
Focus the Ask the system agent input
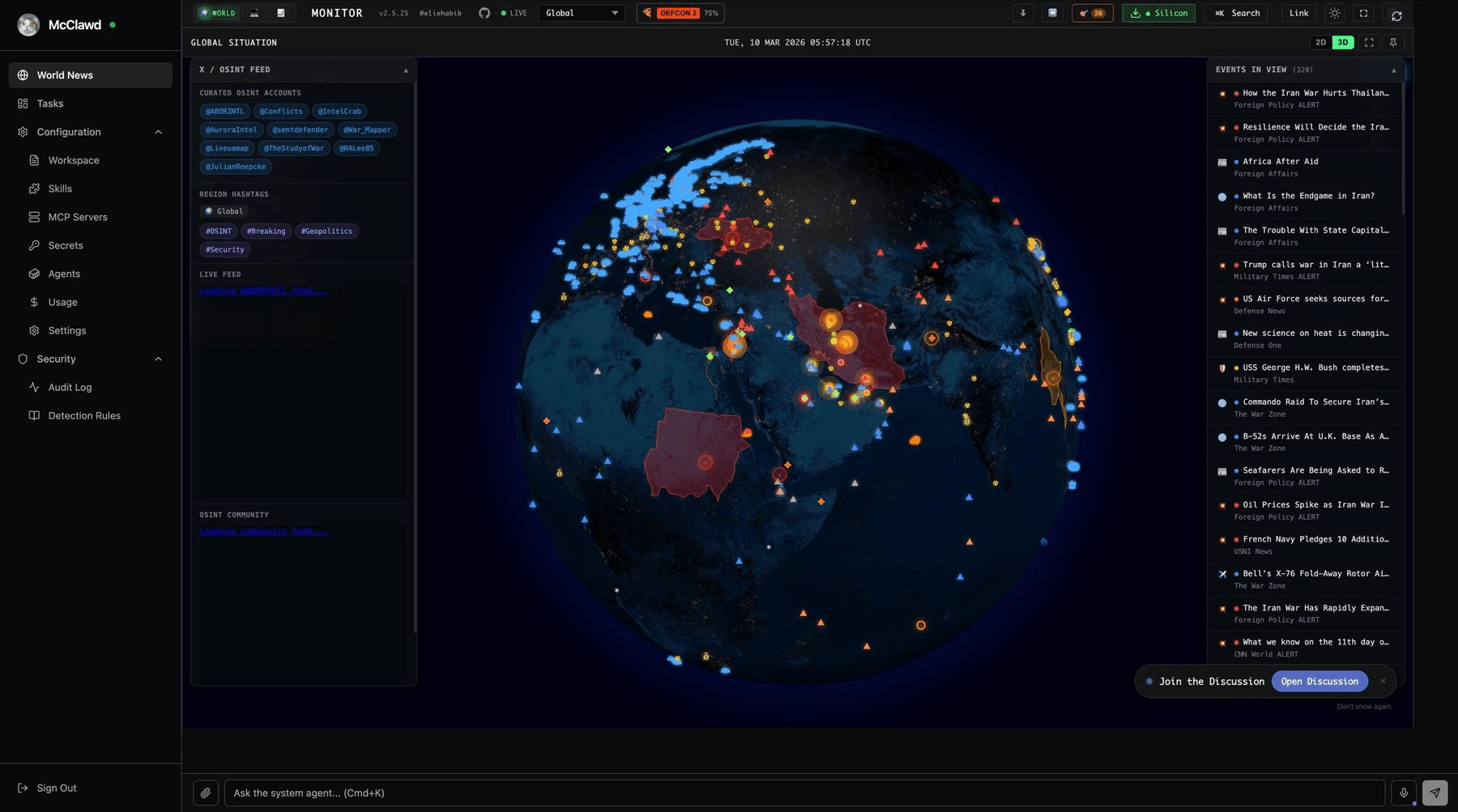(x=804, y=793)
